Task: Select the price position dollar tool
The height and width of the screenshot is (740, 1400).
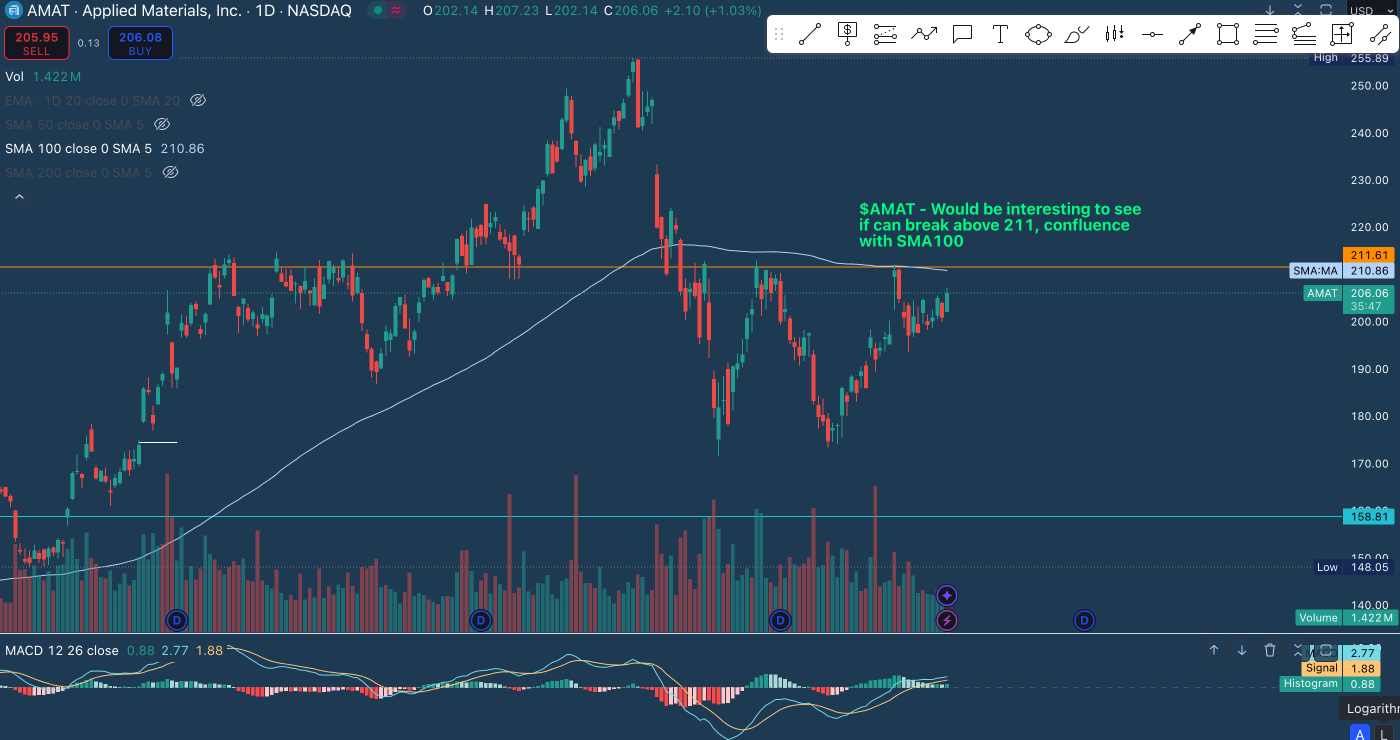Action: 847,35
